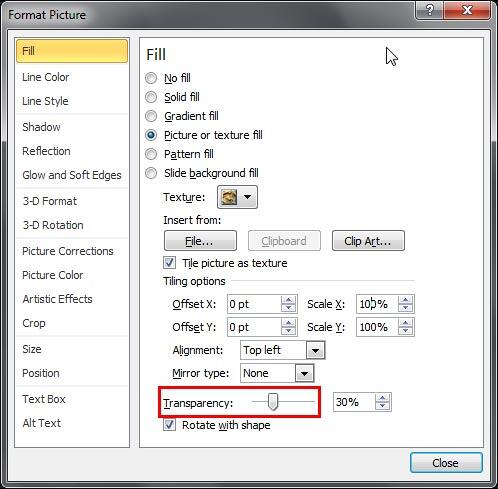Decrease Transparency percent with down arrow
The height and width of the screenshot is (489, 498).
382,406
